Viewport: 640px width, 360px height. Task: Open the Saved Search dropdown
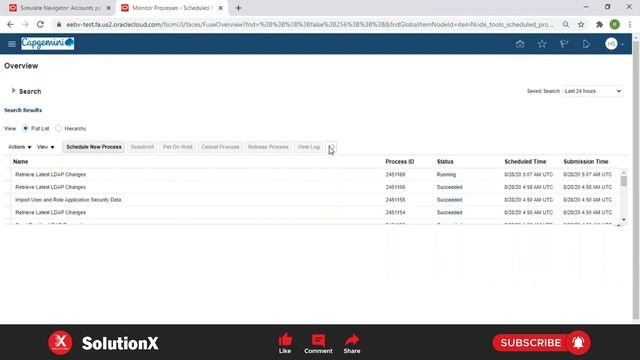593,91
